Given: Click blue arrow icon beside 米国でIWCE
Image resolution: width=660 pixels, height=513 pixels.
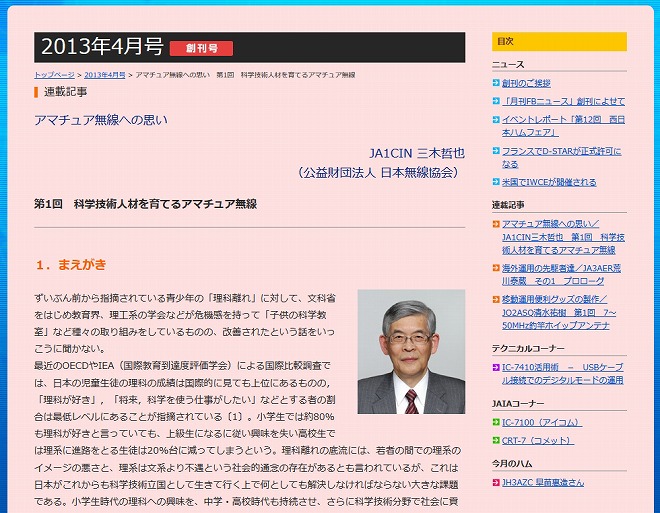Looking at the screenshot, I should click(496, 182).
